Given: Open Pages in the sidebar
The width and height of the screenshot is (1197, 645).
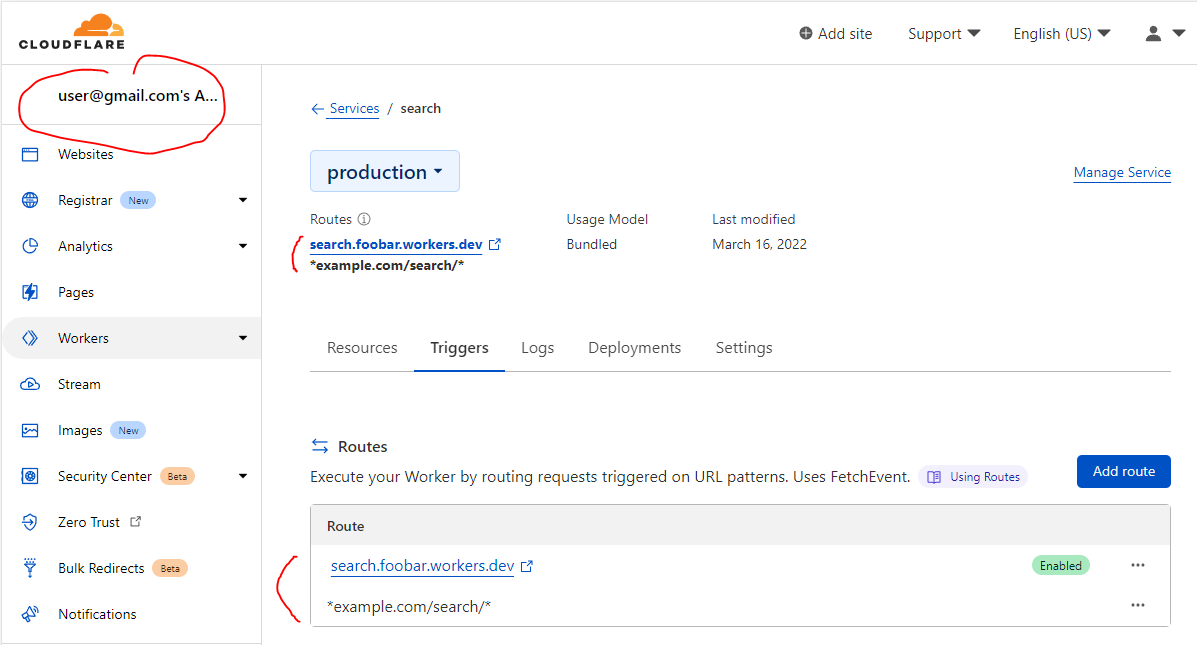Looking at the screenshot, I should pyautogui.click(x=76, y=292).
